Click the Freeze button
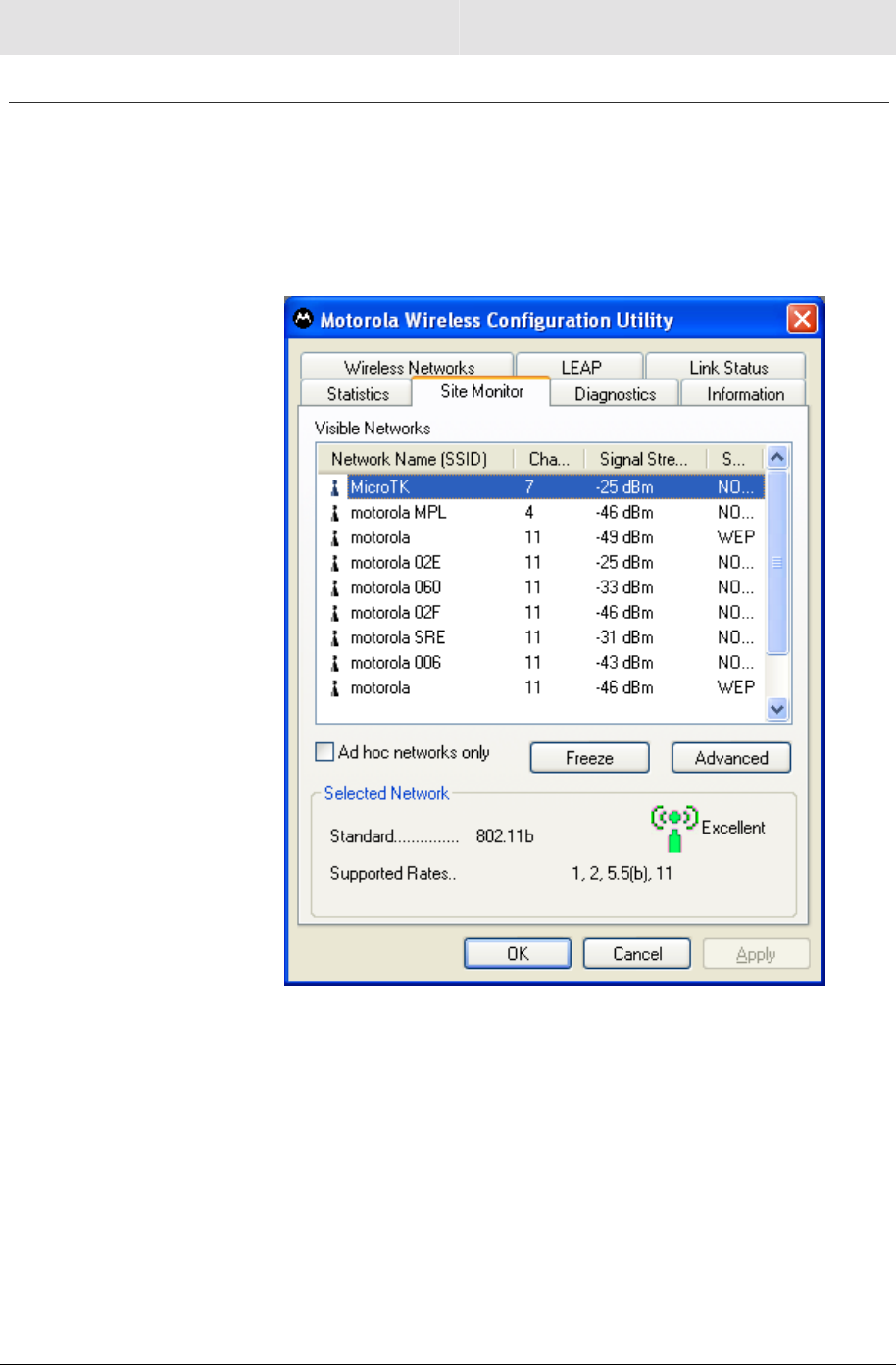 [589, 758]
